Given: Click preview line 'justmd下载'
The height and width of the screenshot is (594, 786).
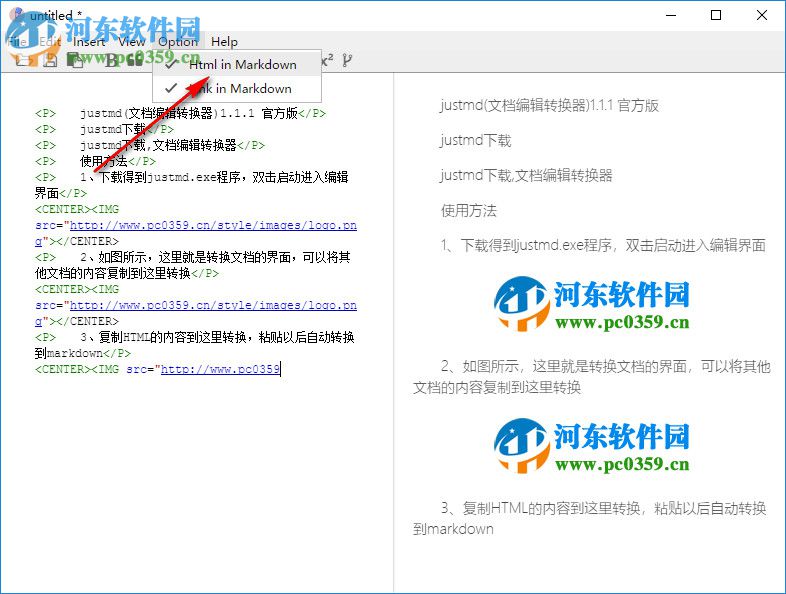Looking at the screenshot, I should pos(476,140).
